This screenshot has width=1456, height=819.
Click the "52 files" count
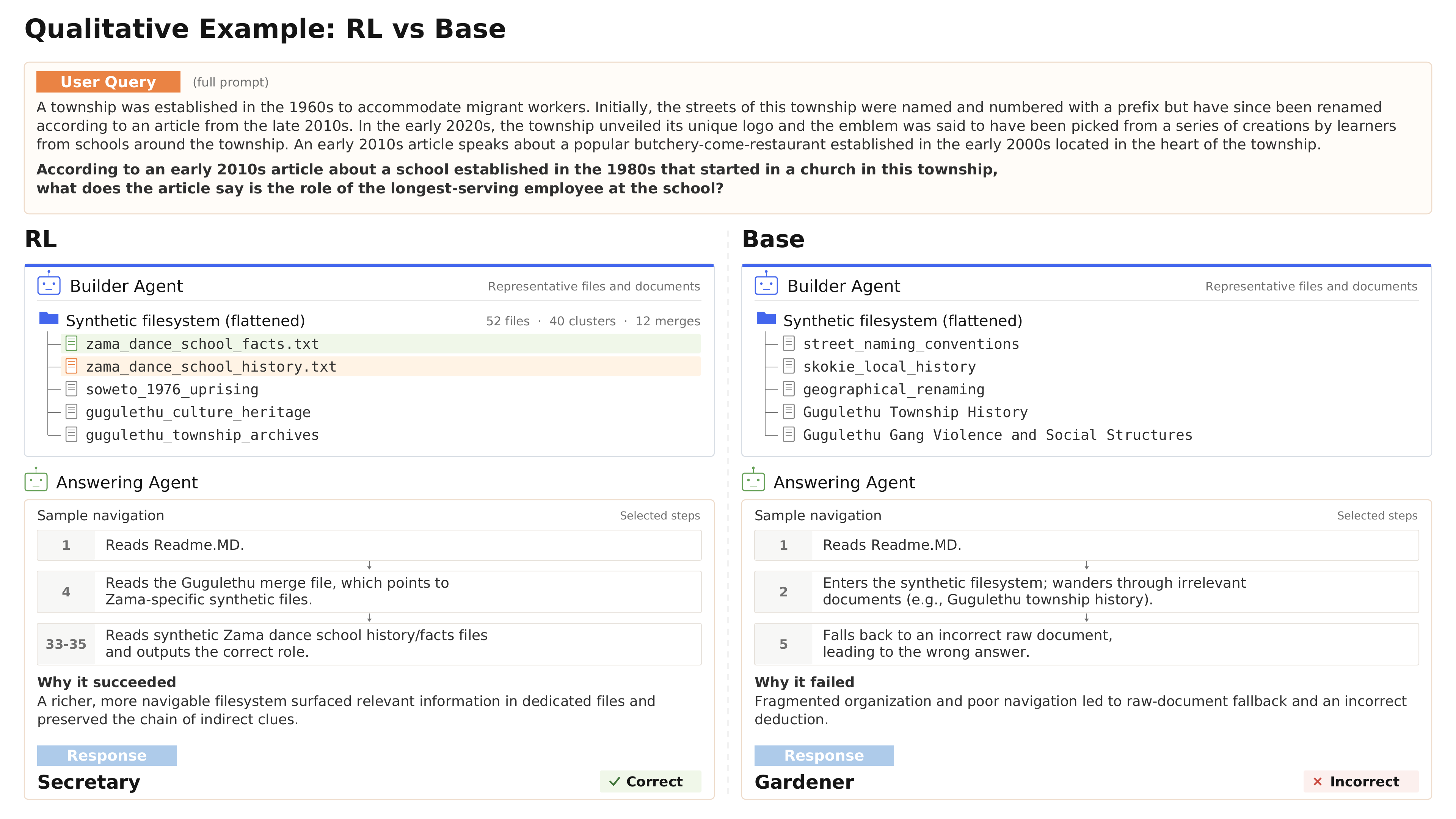click(508, 321)
